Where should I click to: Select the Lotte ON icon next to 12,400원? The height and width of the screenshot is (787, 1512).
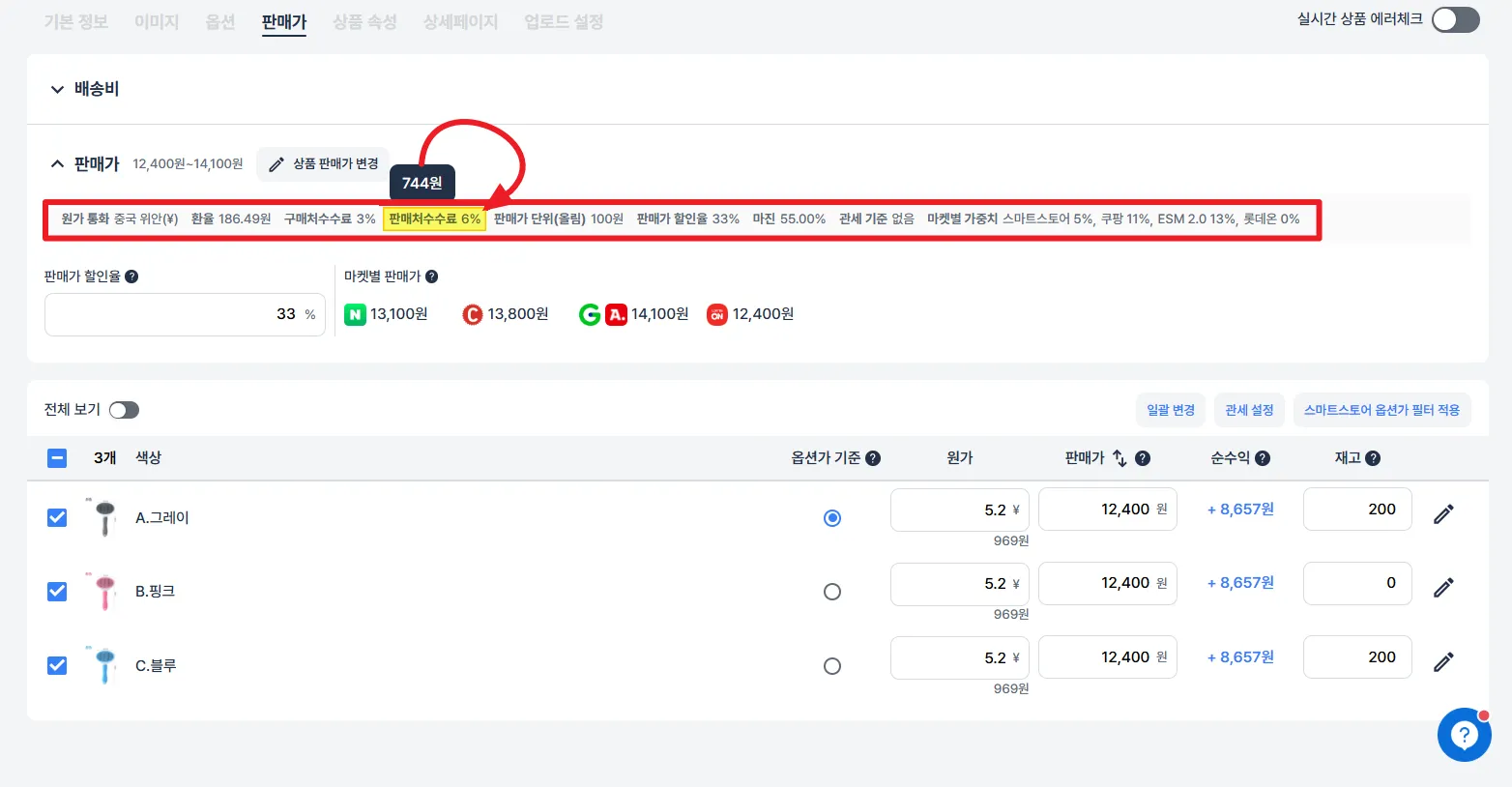715,313
